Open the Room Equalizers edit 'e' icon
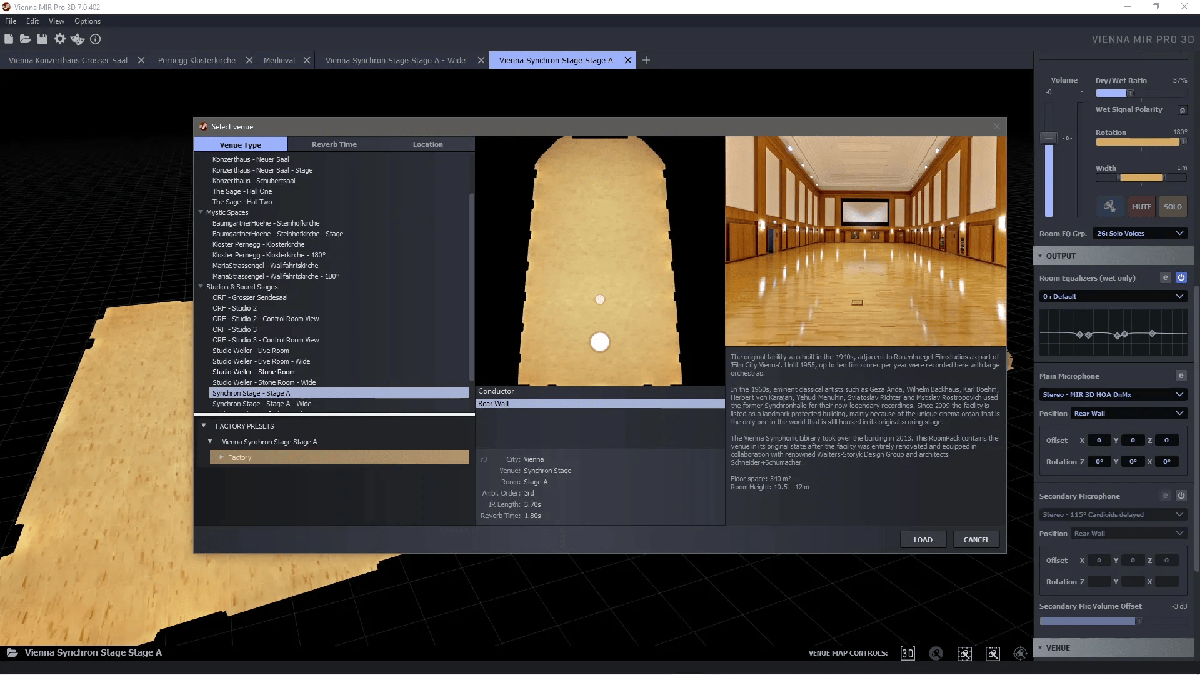1200x675 pixels. pos(1165,277)
